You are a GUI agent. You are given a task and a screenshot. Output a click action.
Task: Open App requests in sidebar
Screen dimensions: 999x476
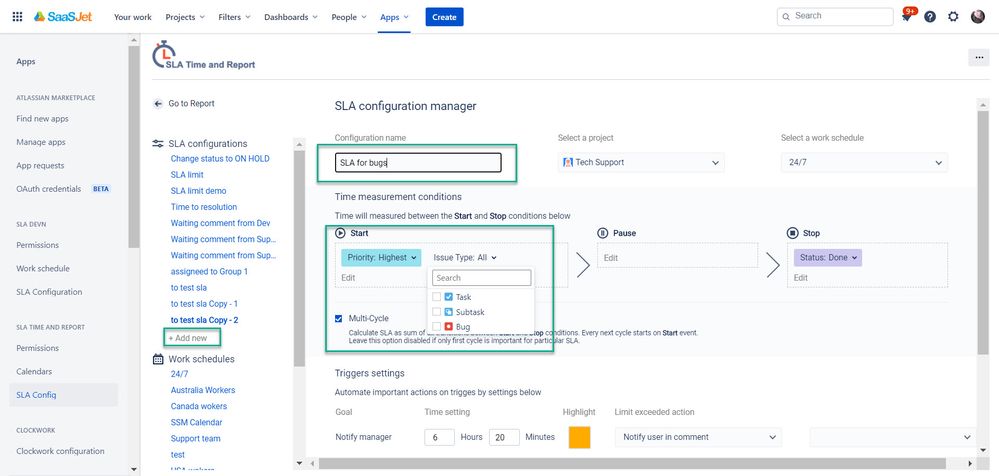pos(40,166)
